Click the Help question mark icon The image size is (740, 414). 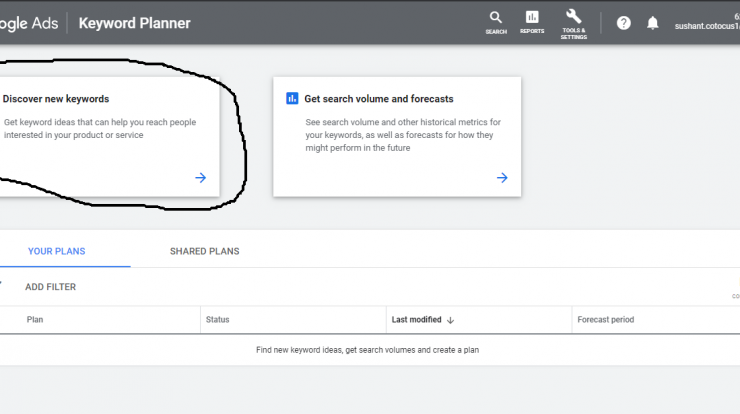click(623, 23)
